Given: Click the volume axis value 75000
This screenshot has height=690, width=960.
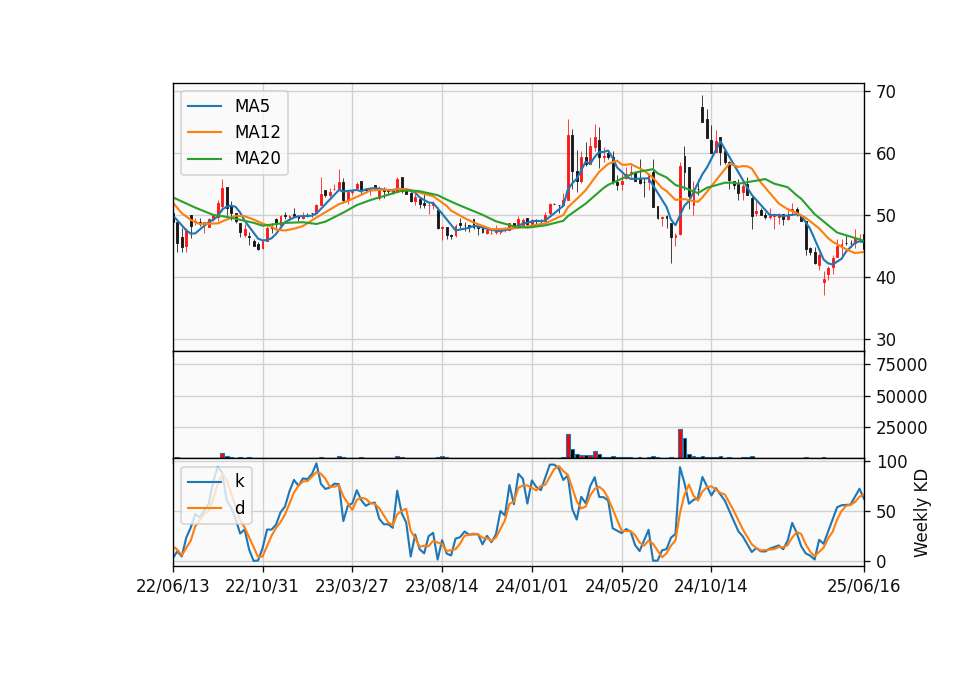Looking at the screenshot, I should pyautogui.click(x=901, y=365).
